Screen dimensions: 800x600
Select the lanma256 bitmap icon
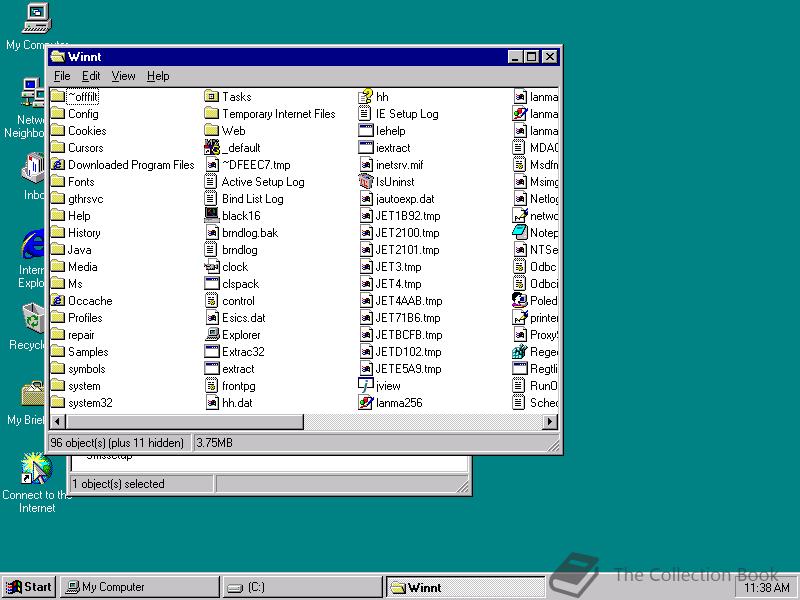tap(366, 403)
